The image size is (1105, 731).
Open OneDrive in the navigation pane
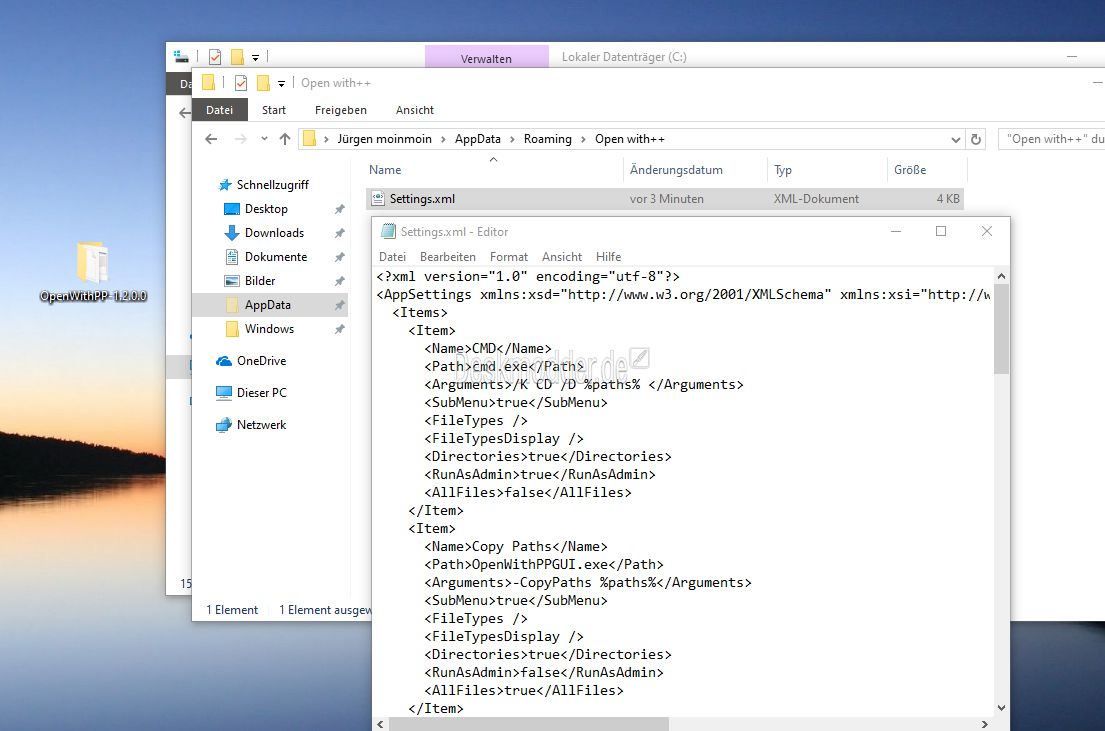coord(261,360)
